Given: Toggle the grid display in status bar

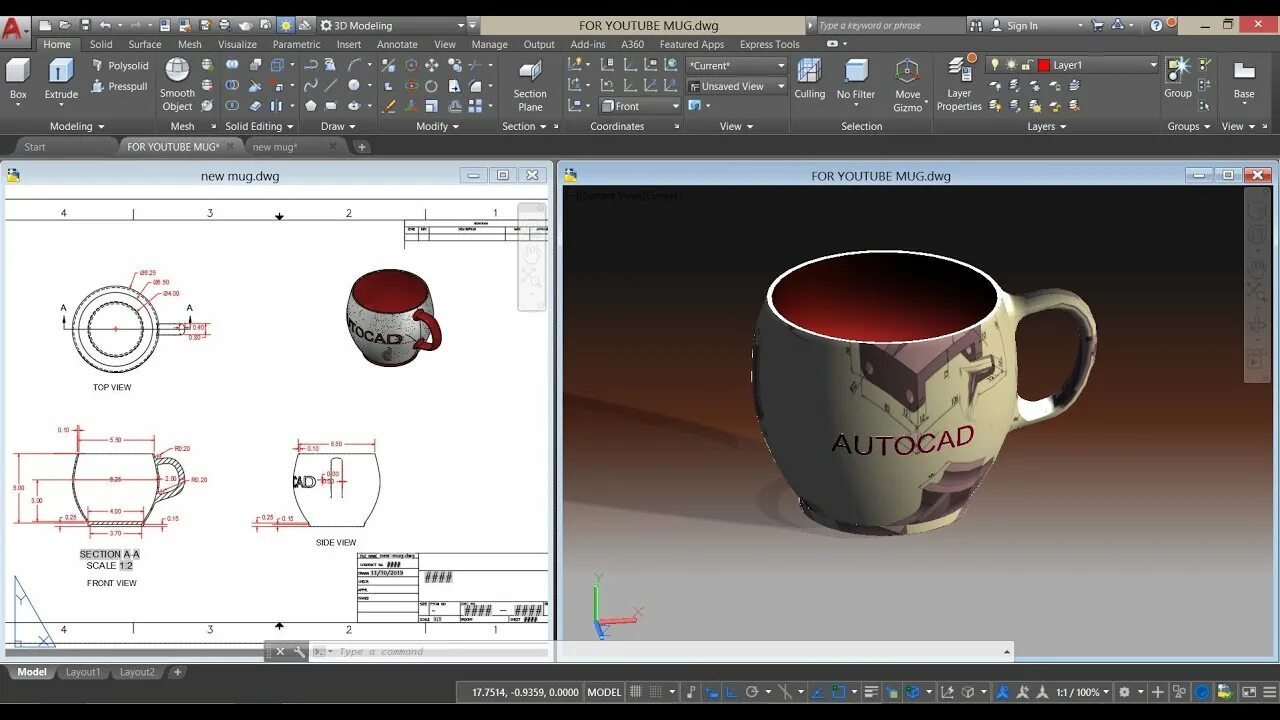Looking at the screenshot, I should pos(635,692).
